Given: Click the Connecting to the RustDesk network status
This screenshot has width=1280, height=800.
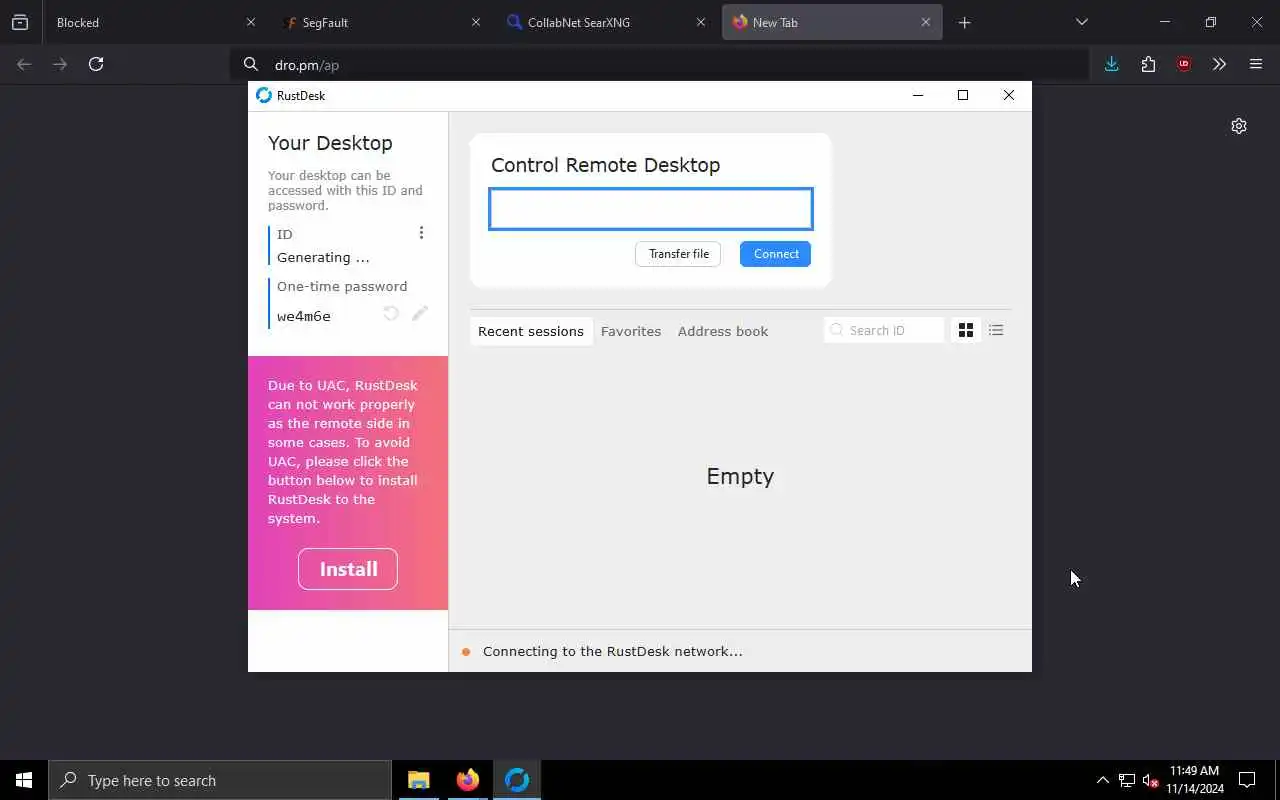Looking at the screenshot, I should (612, 651).
